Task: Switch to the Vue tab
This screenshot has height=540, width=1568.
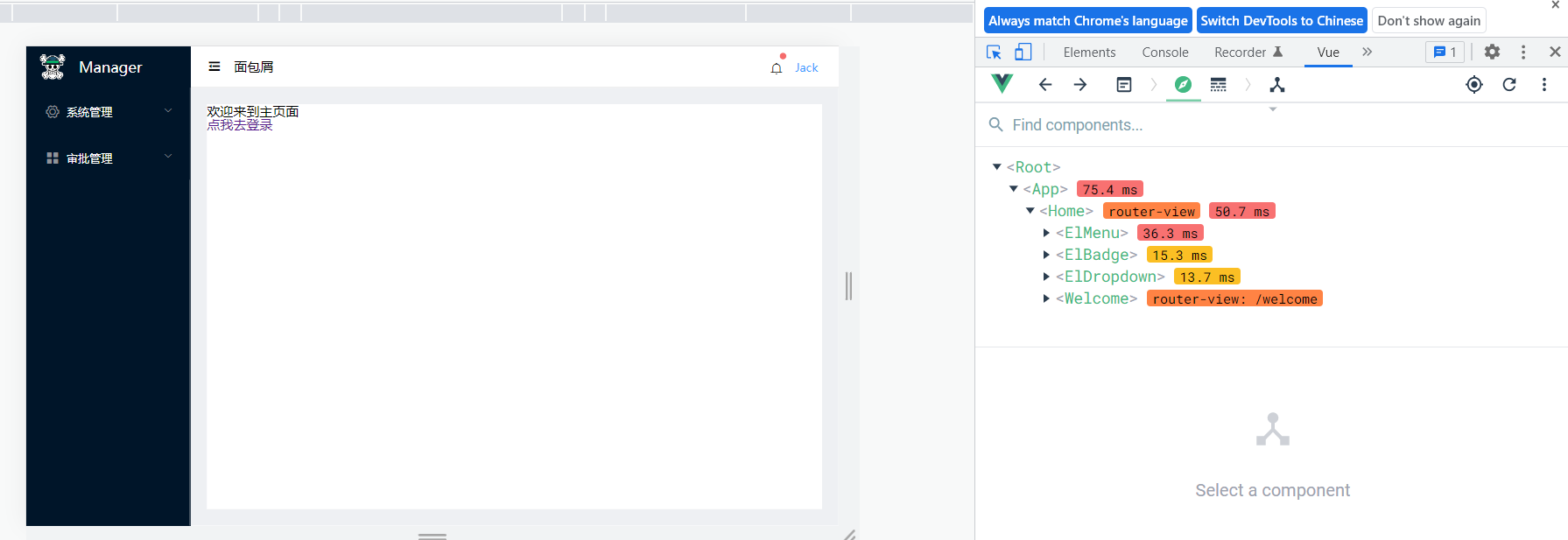Action: coord(1328,53)
